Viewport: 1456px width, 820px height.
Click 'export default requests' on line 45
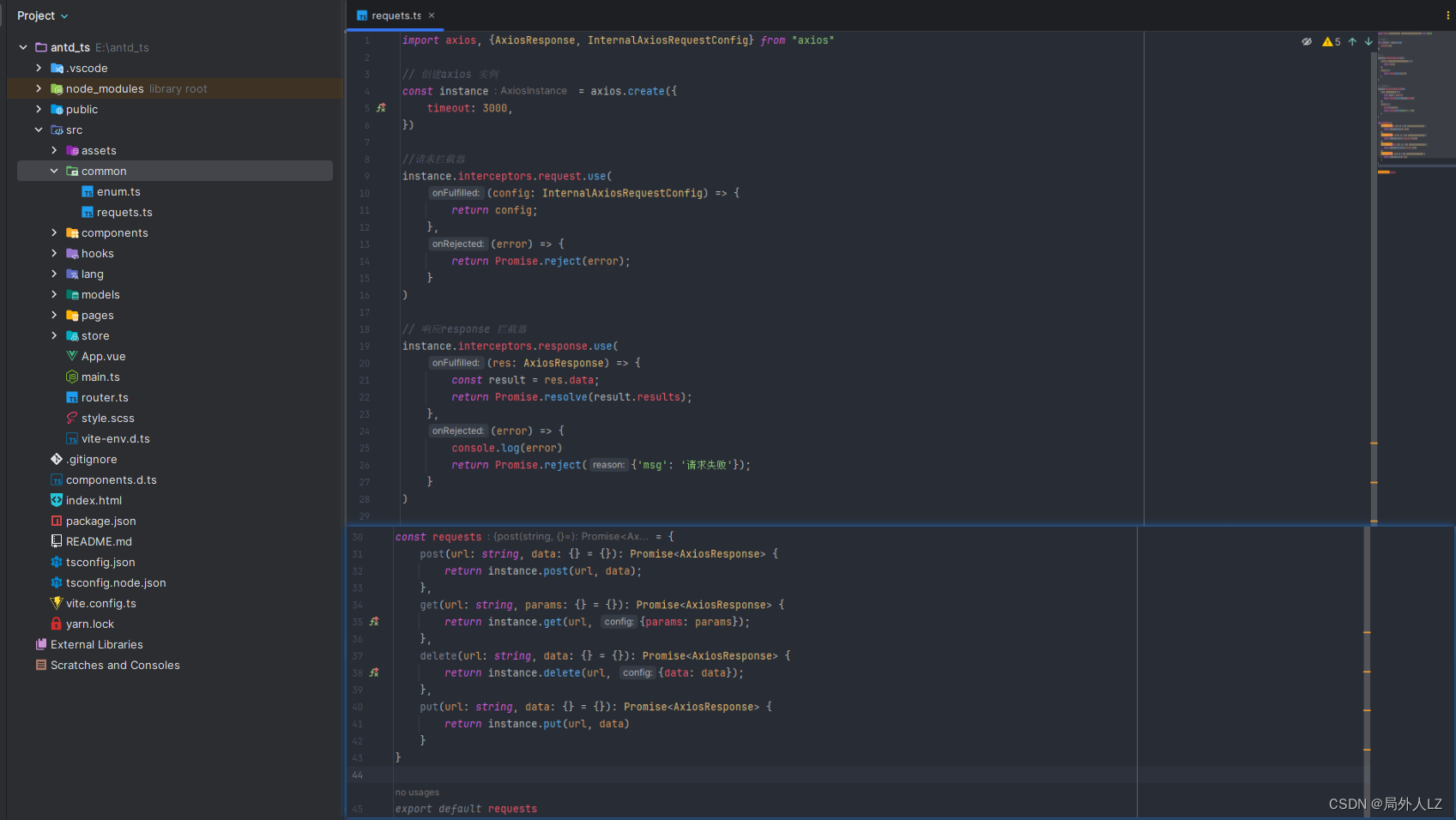pyautogui.click(x=466, y=809)
